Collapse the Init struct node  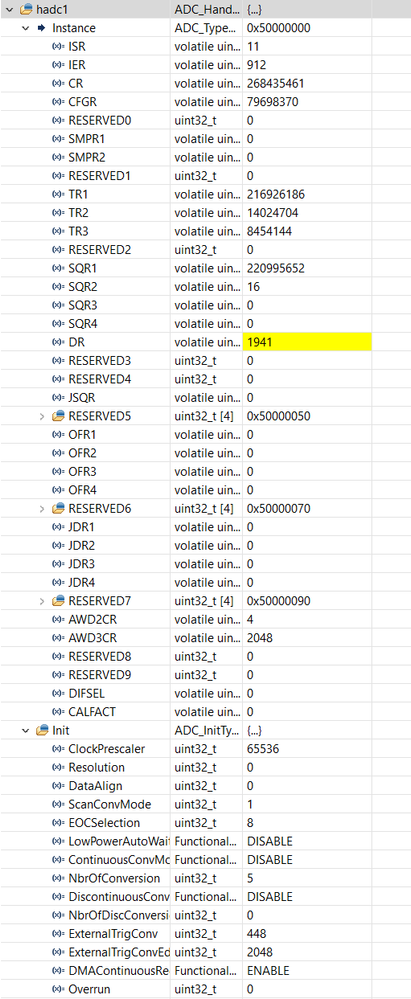25,730
